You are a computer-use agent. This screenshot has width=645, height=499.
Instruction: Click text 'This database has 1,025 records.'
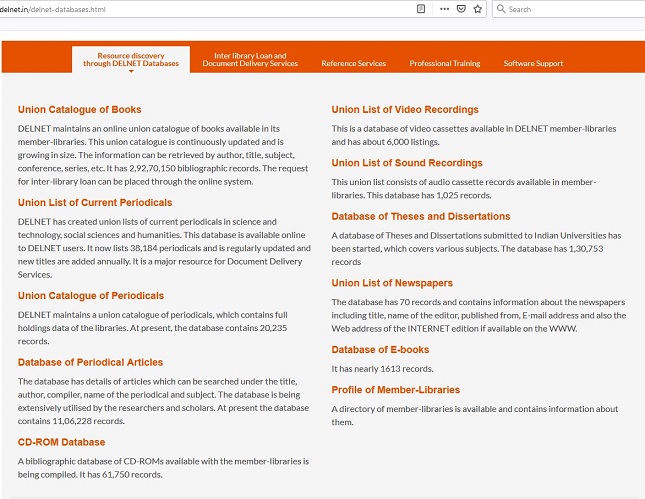pos(429,195)
